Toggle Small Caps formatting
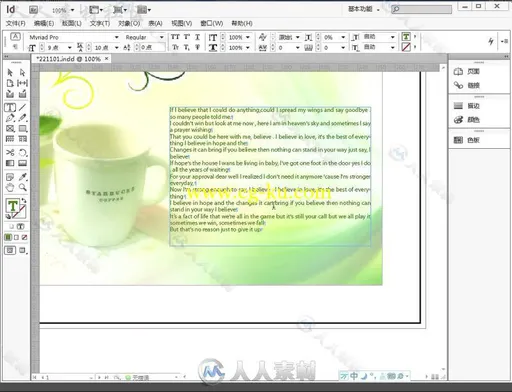The height and width of the screenshot is (392, 512). [175, 47]
